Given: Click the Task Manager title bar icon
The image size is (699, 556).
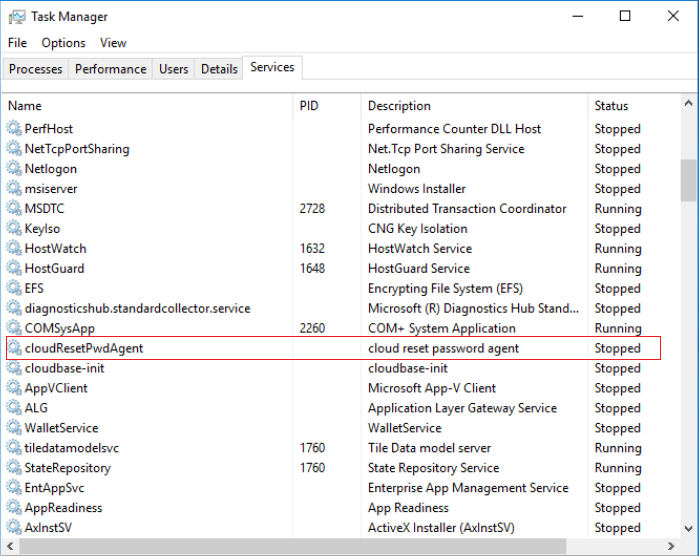Looking at the screenshot, I should [x=17, y=17].
